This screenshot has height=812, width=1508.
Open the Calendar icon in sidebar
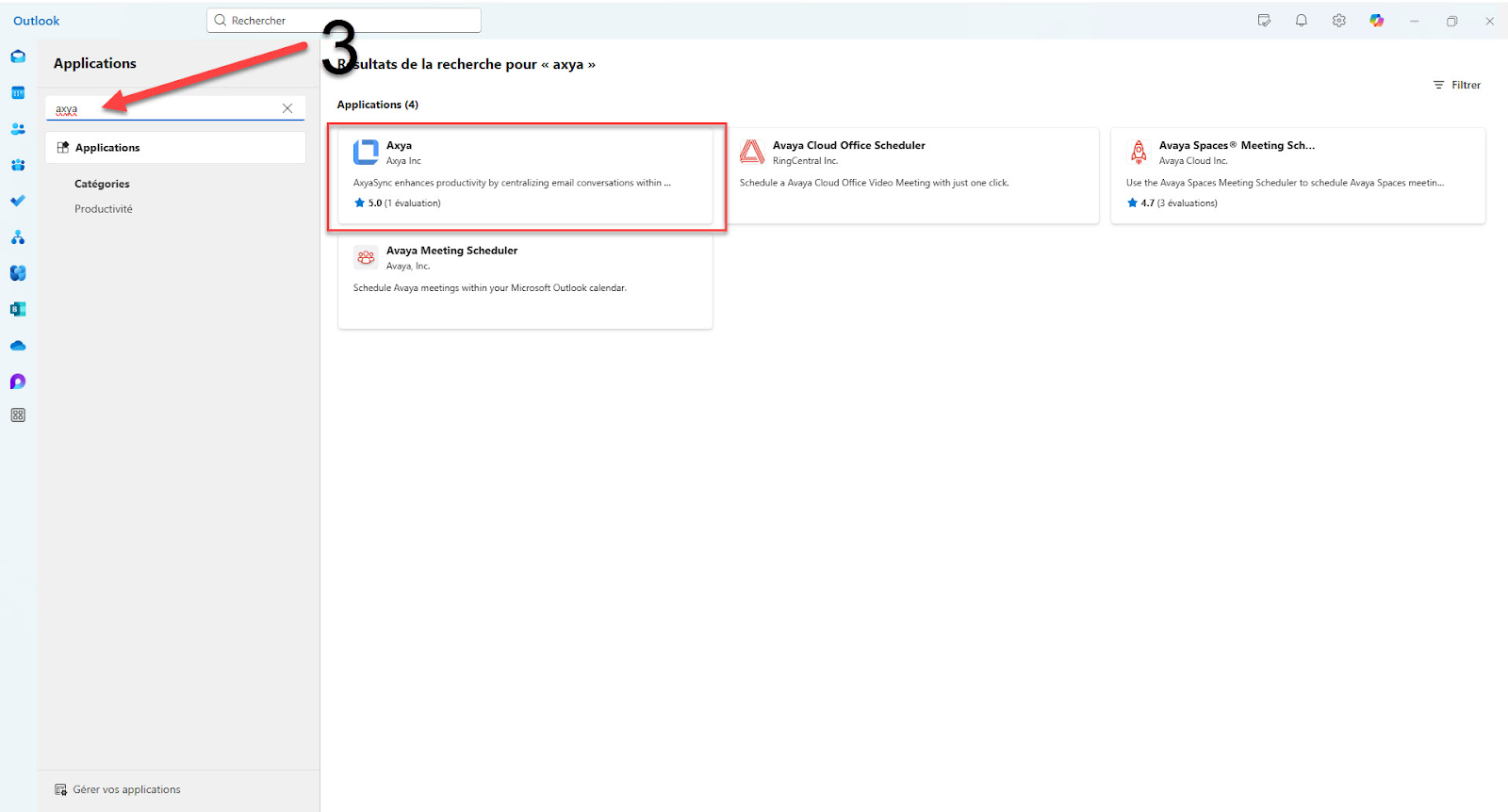coord(18,93)
